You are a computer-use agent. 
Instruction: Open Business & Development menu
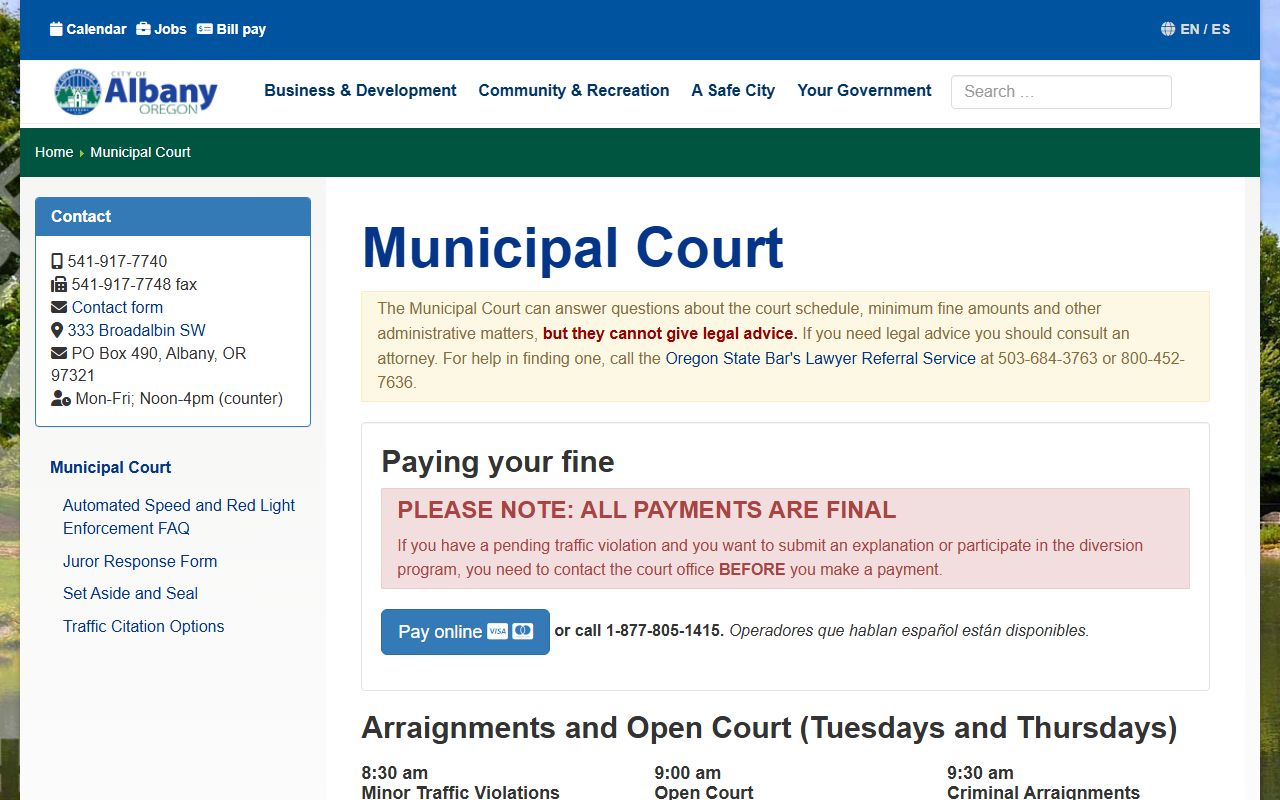pyautogui.click(x=360, y=90)
